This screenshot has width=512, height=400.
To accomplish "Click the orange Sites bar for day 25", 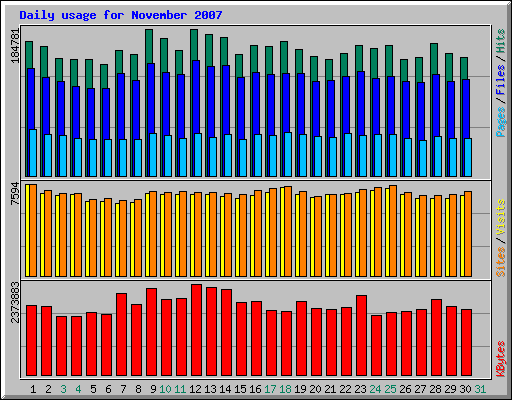I will coord(393,231).
